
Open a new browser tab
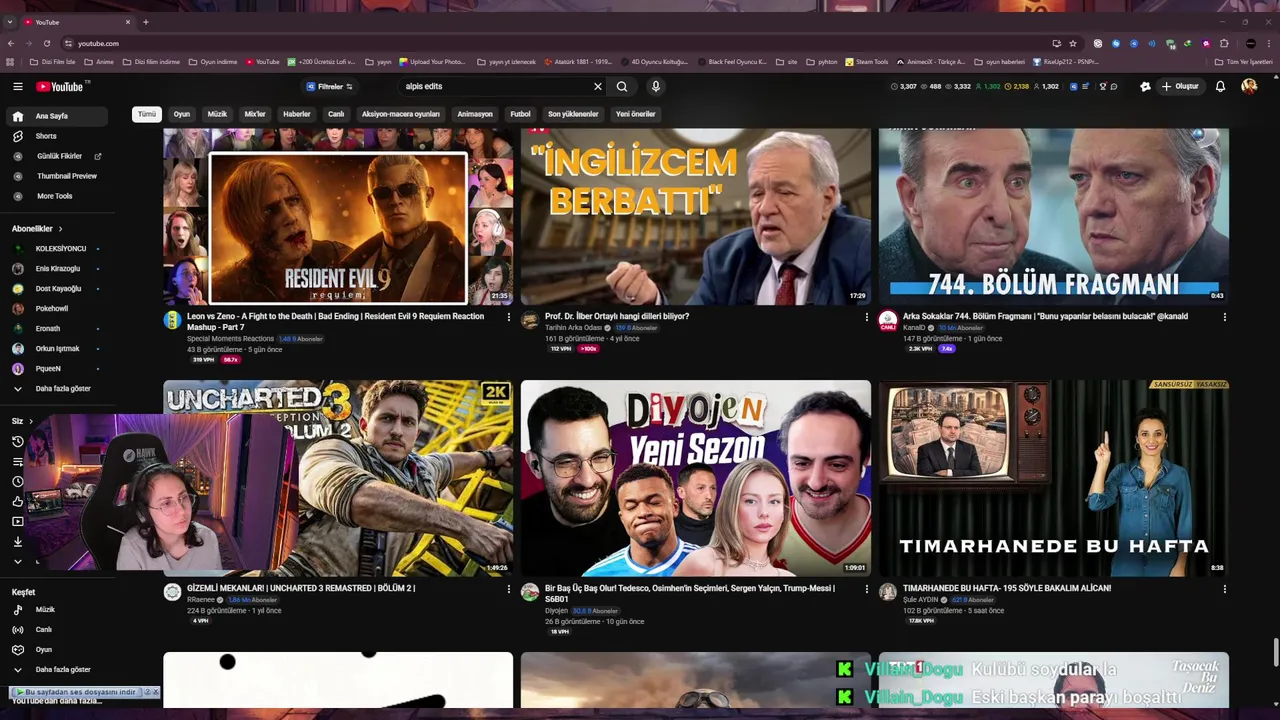pos(145,22)
